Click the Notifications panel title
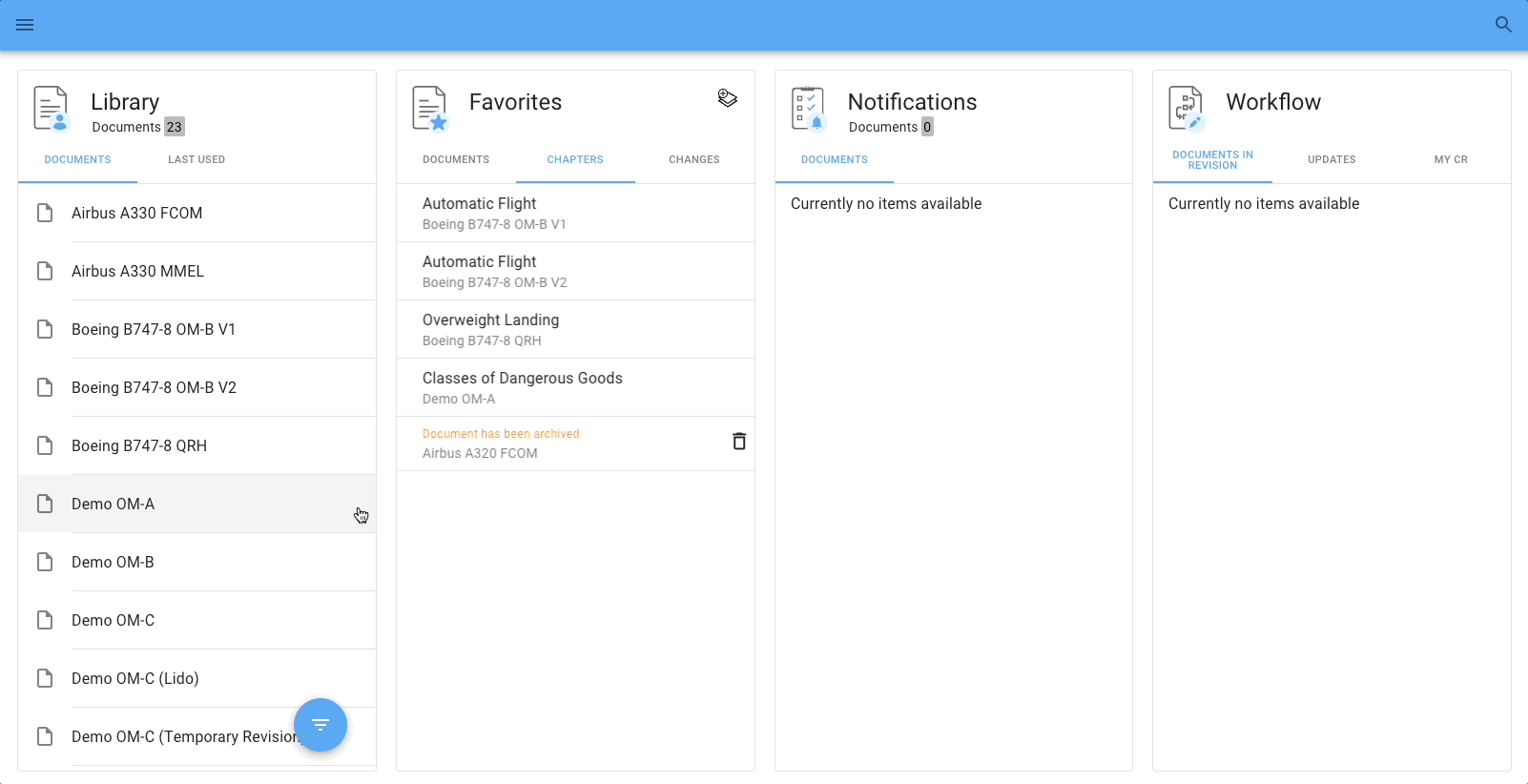Viewport: 1528px width, 784px height. click(913, 102)
